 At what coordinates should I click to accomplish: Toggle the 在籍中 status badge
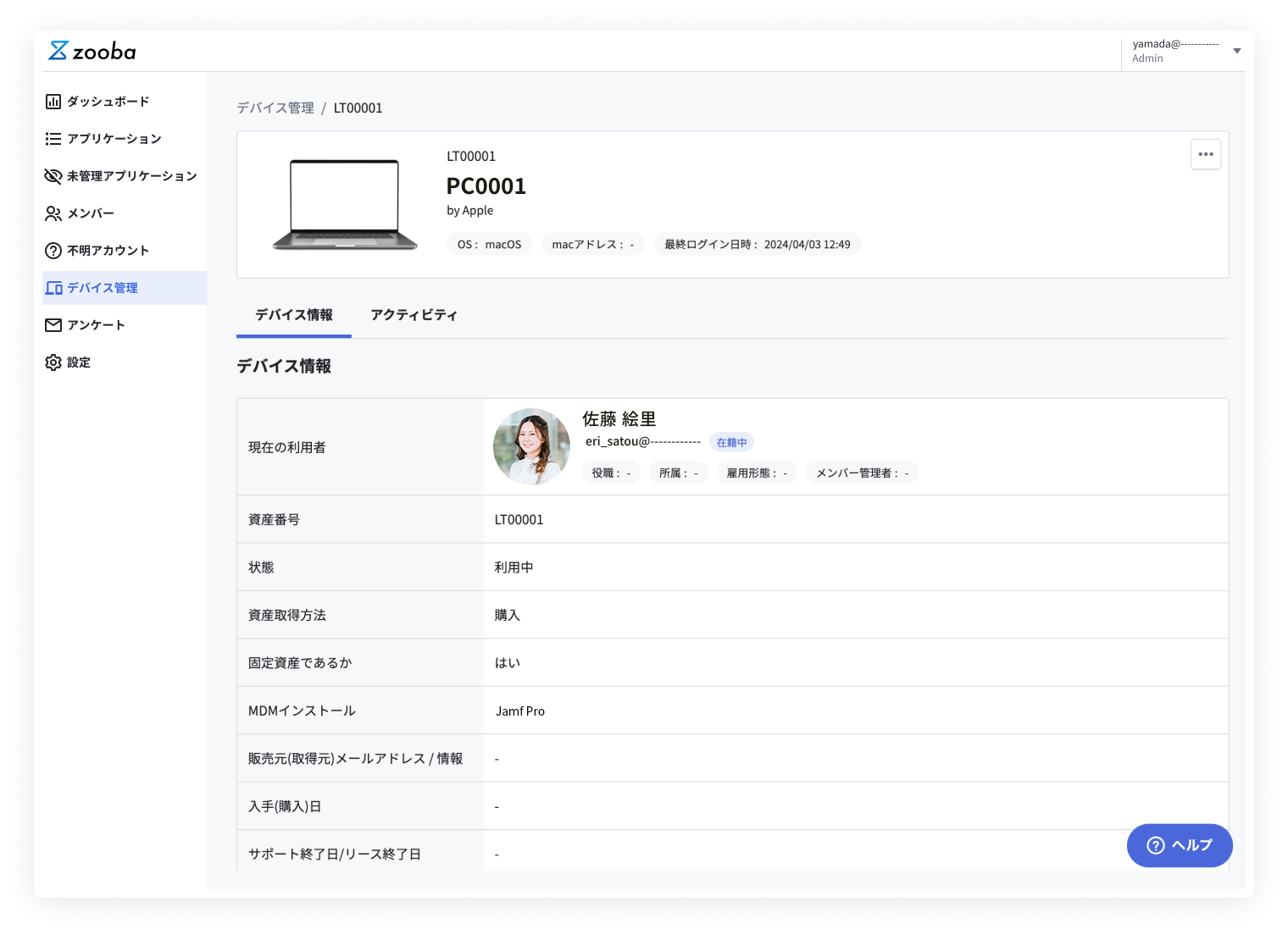tap(731, 441)
